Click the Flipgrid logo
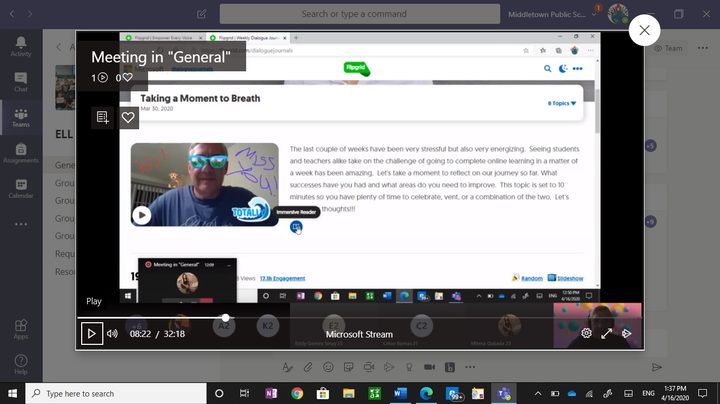This screenshot has width=720, height=404. [357, 69]
